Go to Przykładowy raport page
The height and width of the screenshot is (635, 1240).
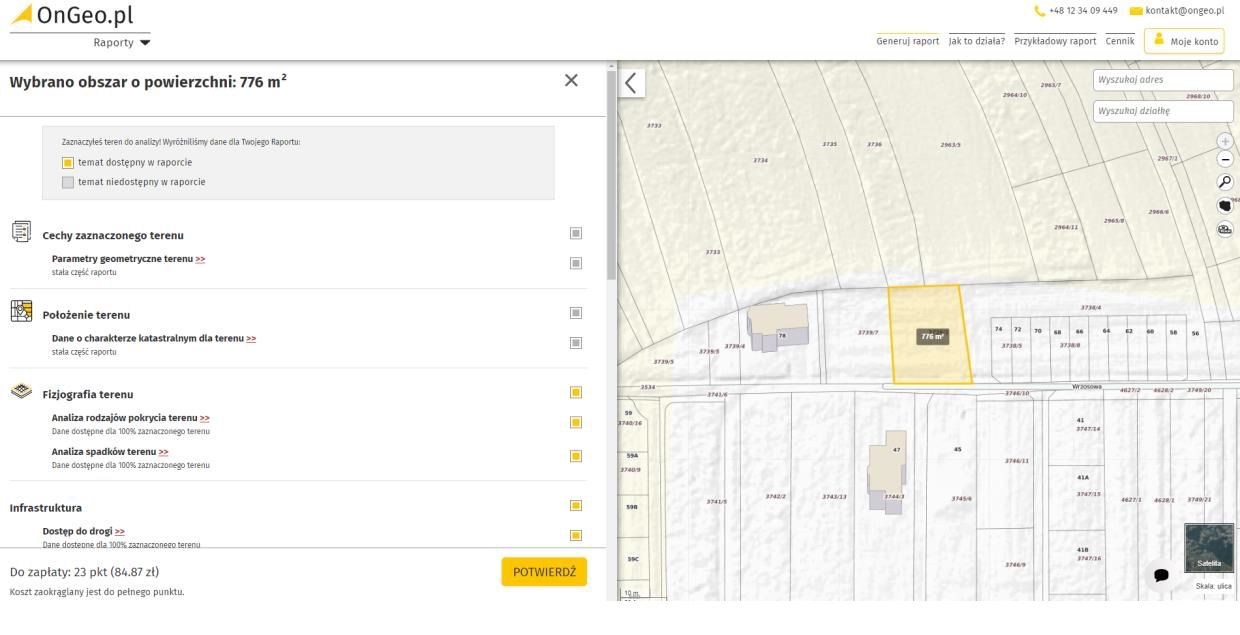tap(1056, 41)
